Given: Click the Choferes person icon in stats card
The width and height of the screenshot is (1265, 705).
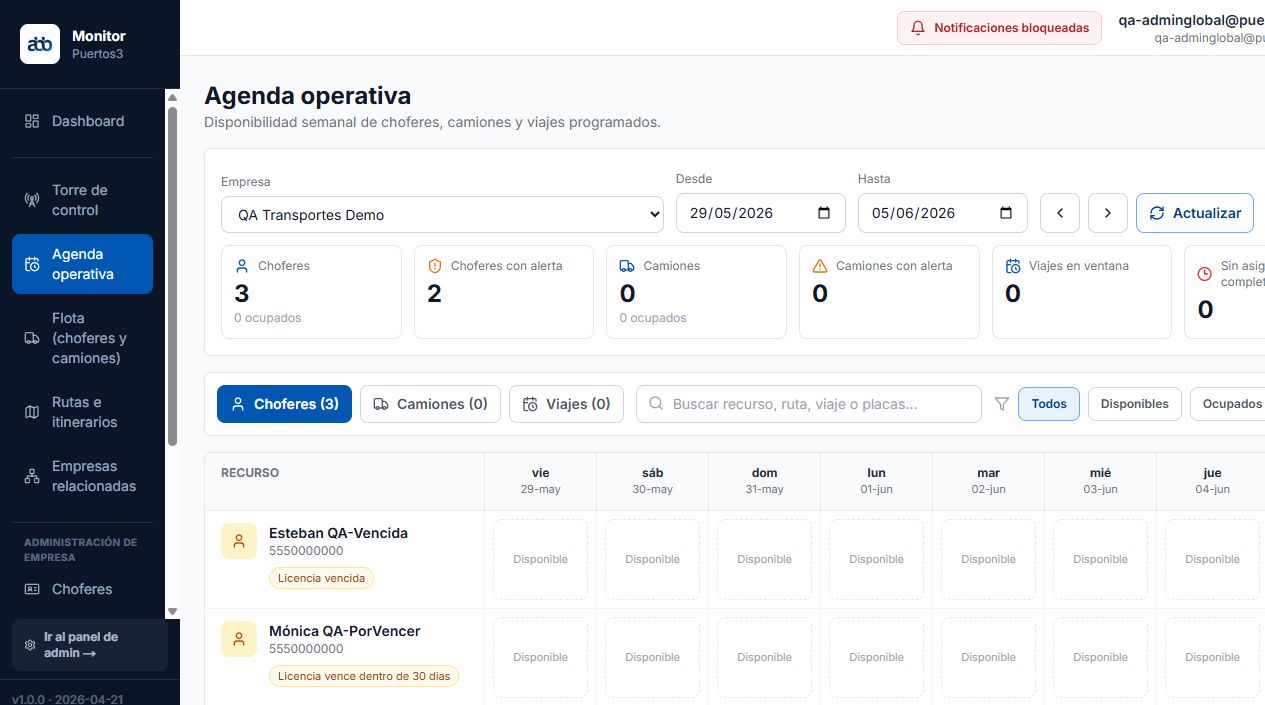Looking at the screenshot, I should click(241, 266).
